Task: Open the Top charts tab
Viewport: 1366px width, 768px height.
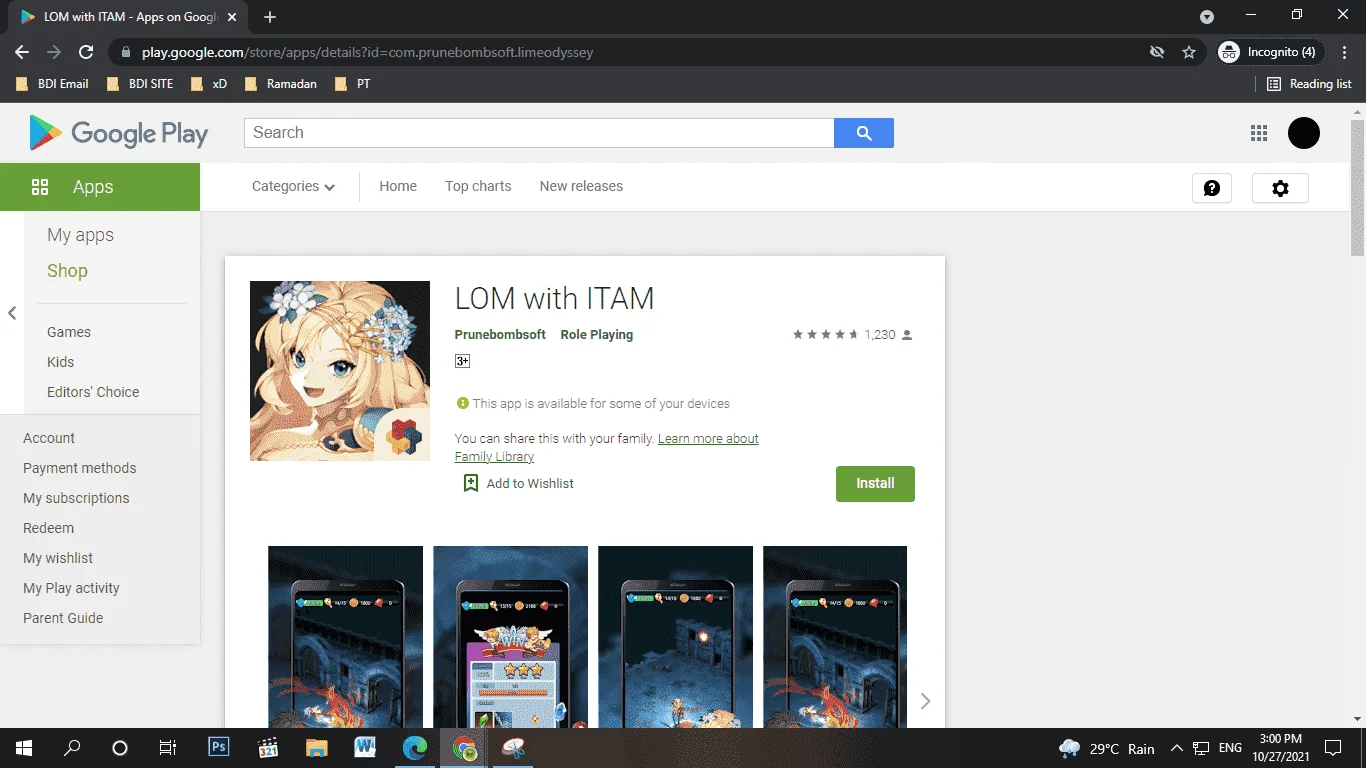Action: pyautogui.click(x=478, y=186)
